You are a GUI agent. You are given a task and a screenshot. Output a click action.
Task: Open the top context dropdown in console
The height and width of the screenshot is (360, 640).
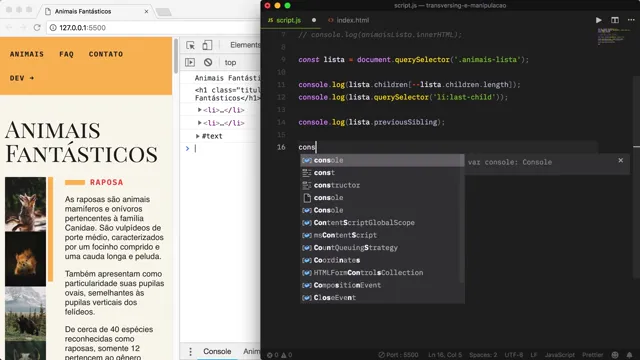[x=230, y=62]
